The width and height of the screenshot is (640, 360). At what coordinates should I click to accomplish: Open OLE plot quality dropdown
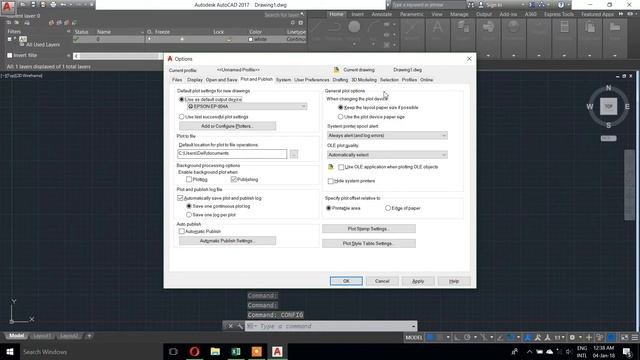(x=387, y=155)
